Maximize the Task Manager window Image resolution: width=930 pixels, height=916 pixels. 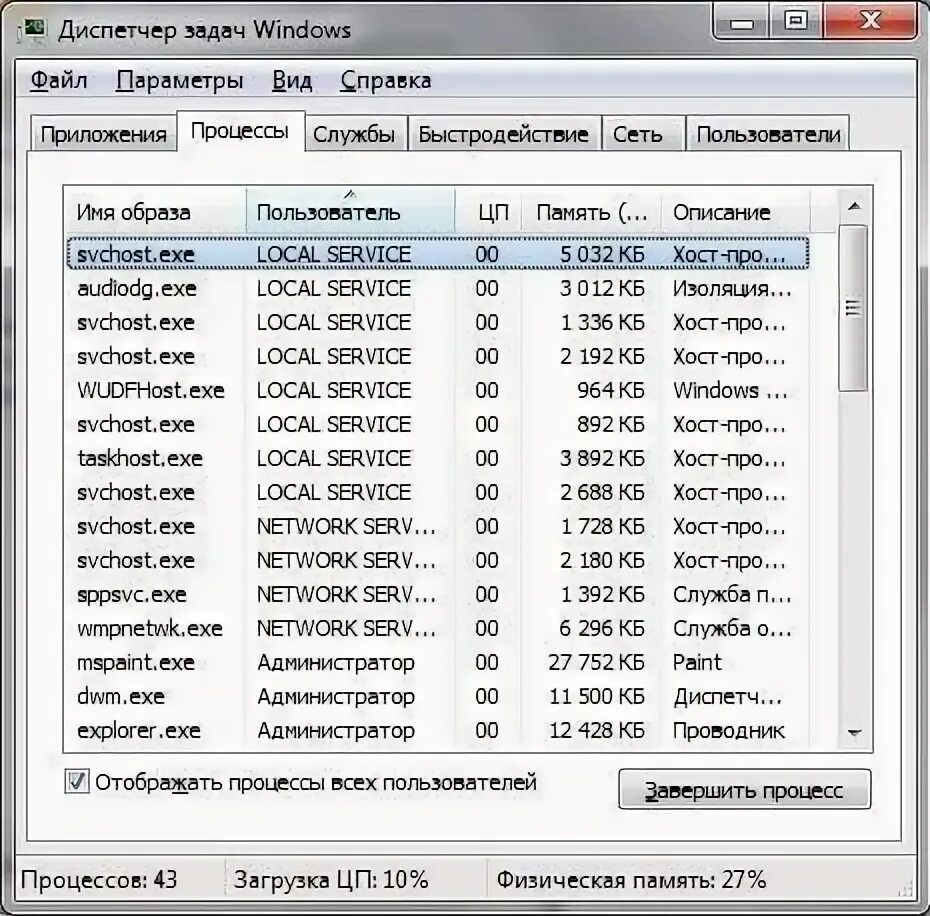pyautogui.click(x=796, y=21)
